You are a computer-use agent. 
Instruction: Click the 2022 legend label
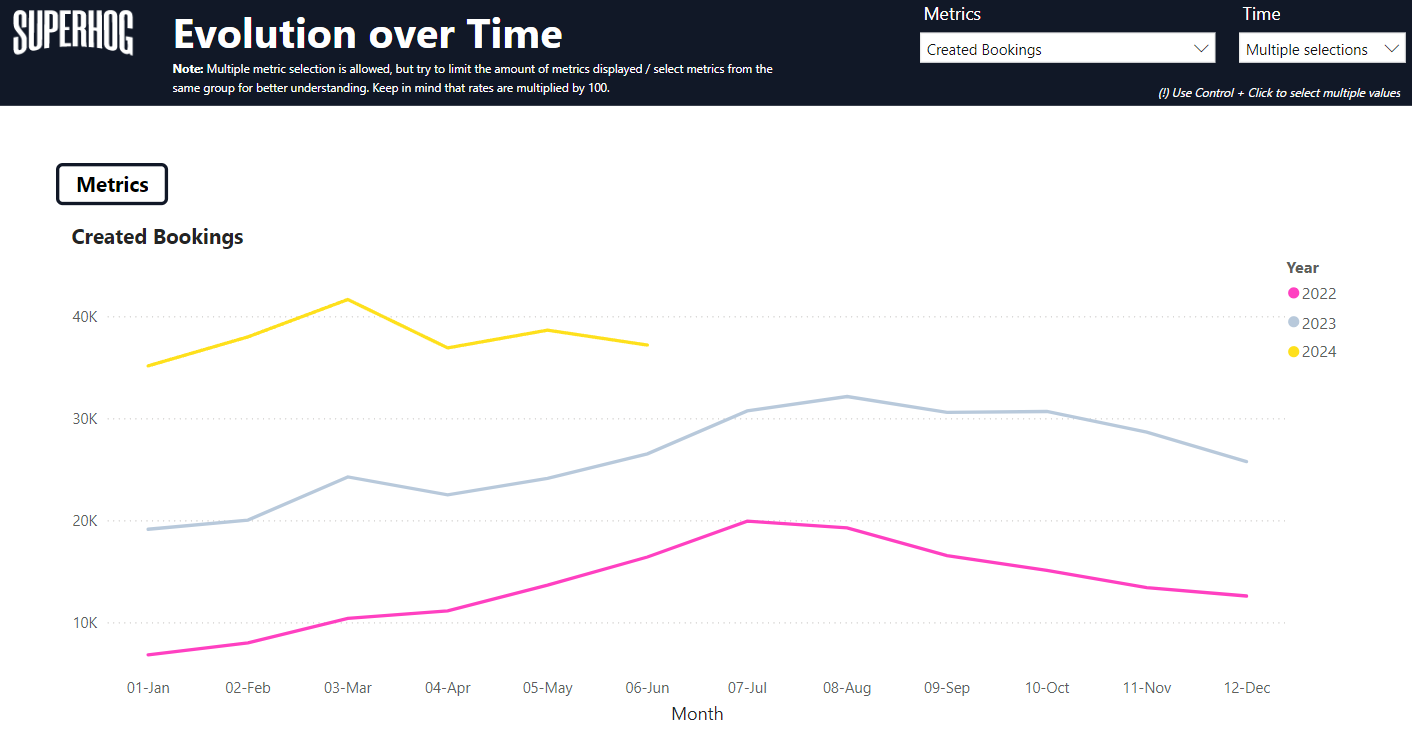[1319, 294]
